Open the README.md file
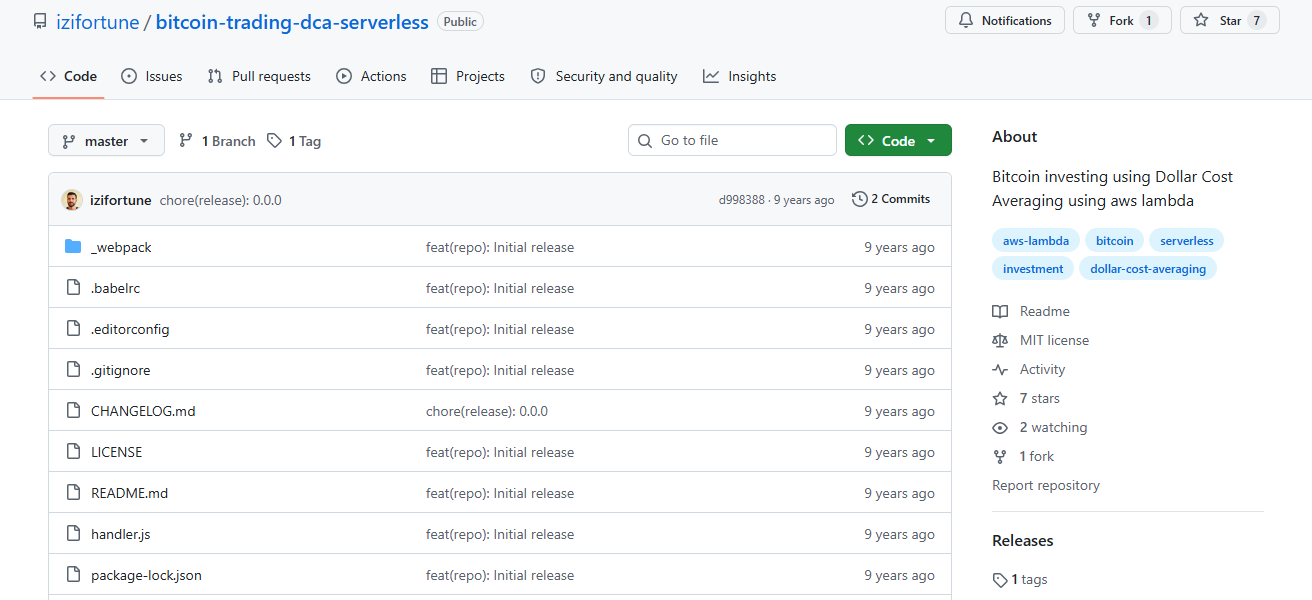The width and height of the screenshot is (1312, 600). click(x=129, y=493)
